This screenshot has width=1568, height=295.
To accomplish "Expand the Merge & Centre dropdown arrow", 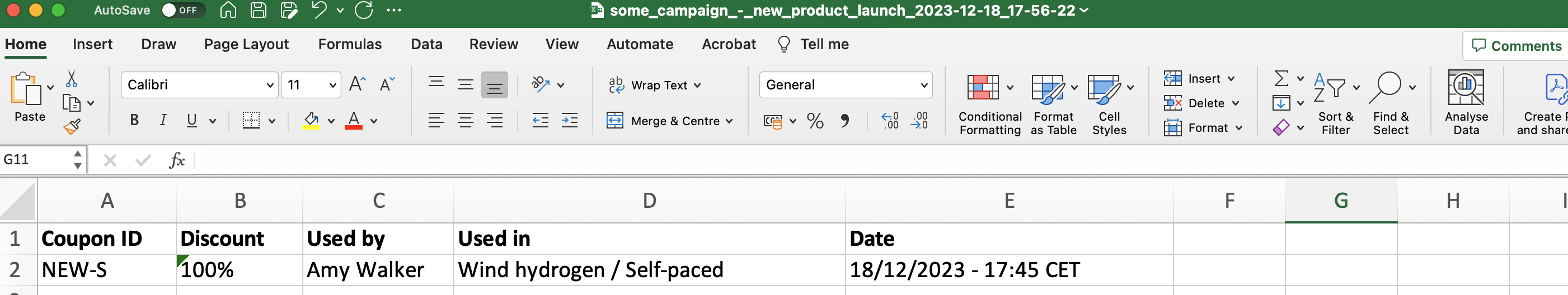I will click(x=729, y=121).
